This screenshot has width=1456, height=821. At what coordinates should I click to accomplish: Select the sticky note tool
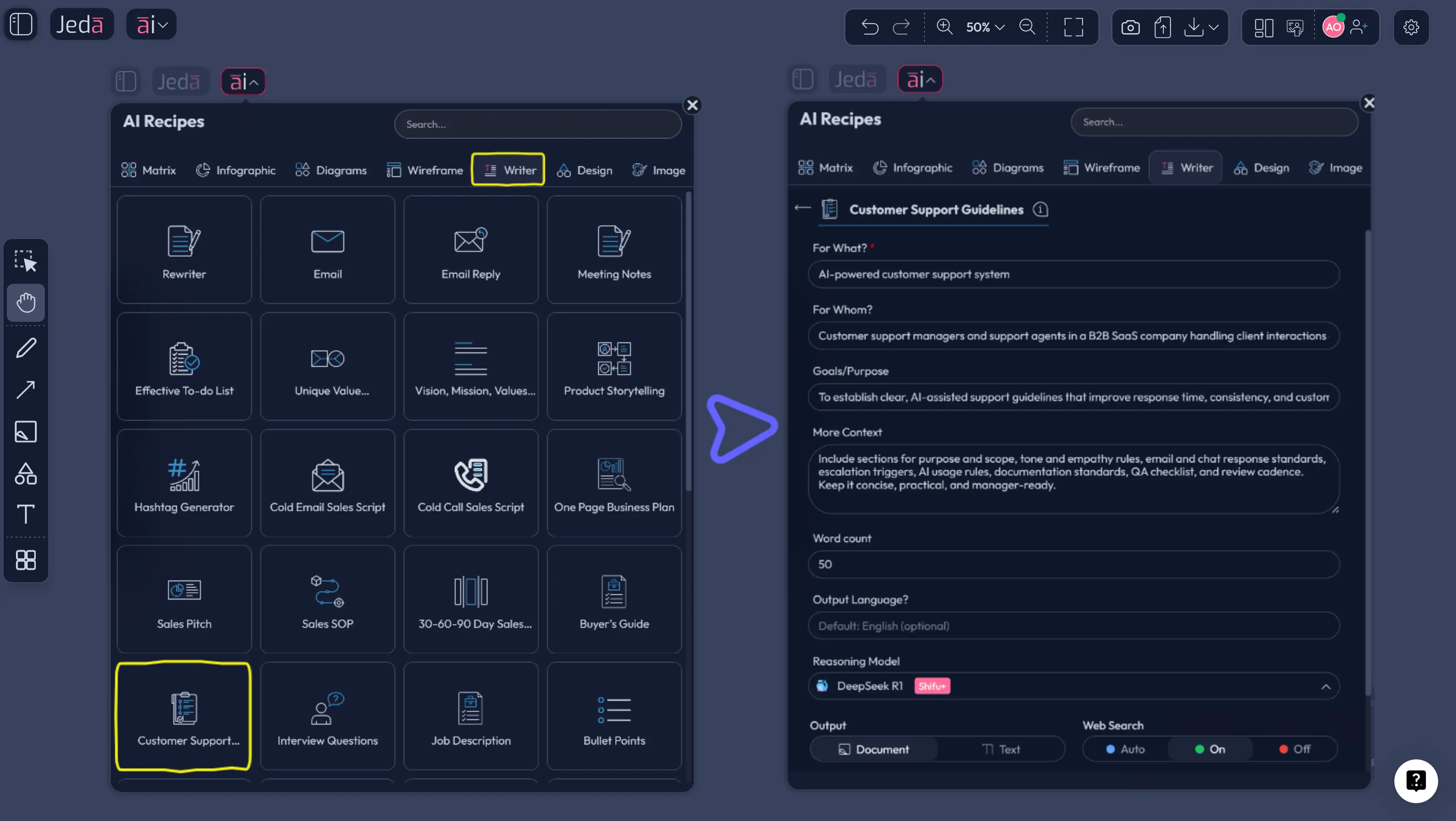[26, 432]
